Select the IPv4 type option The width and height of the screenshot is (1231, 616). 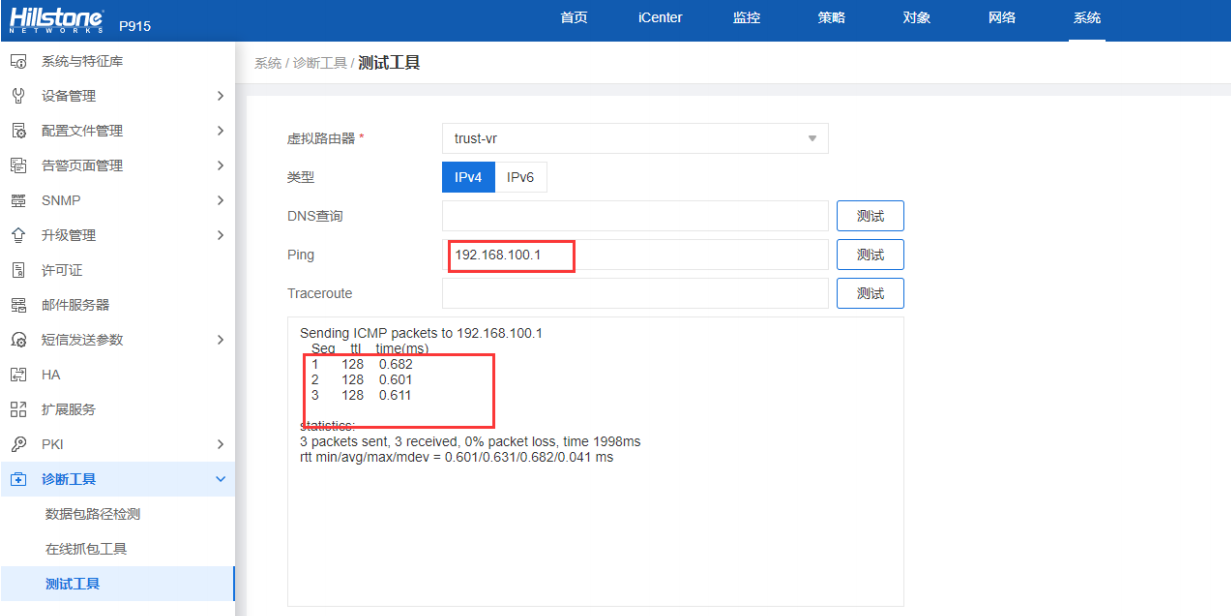pos(468,177)
